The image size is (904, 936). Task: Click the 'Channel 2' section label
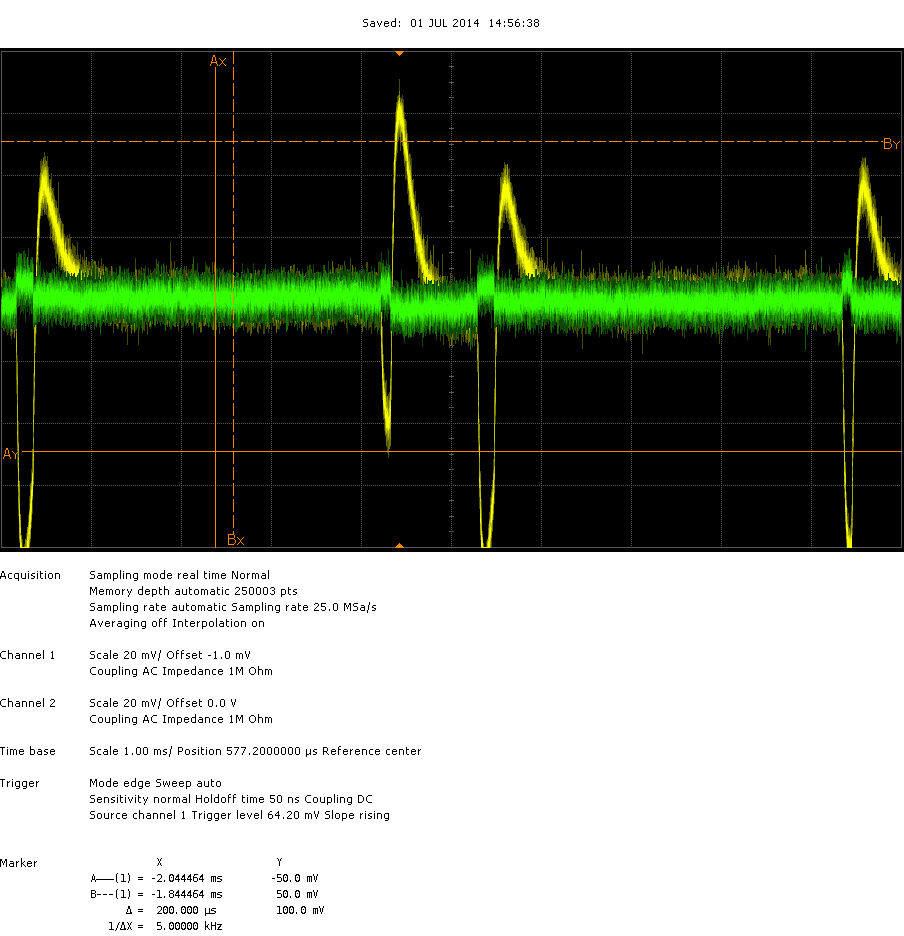pos(27,703)
